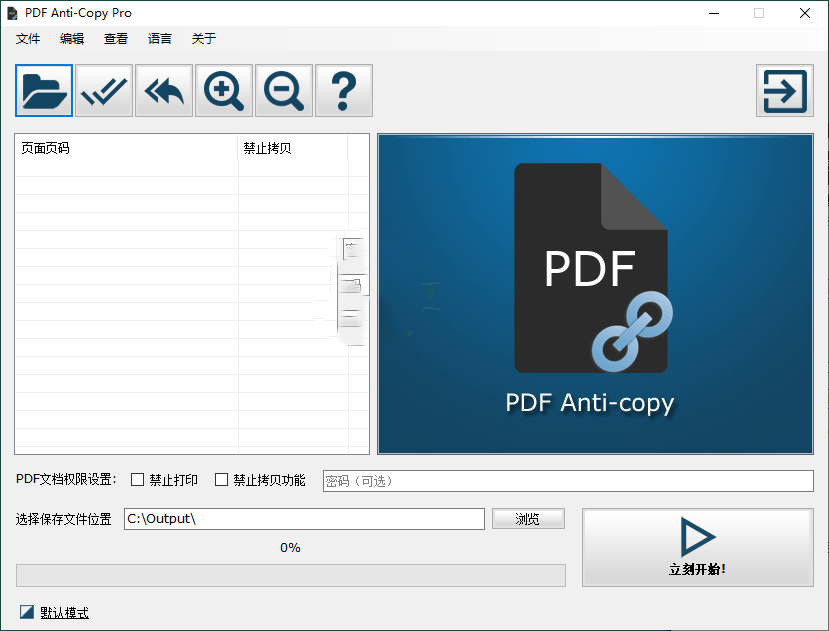
Task: Click the zoom in magnifier icon
Action: (224, 90)
